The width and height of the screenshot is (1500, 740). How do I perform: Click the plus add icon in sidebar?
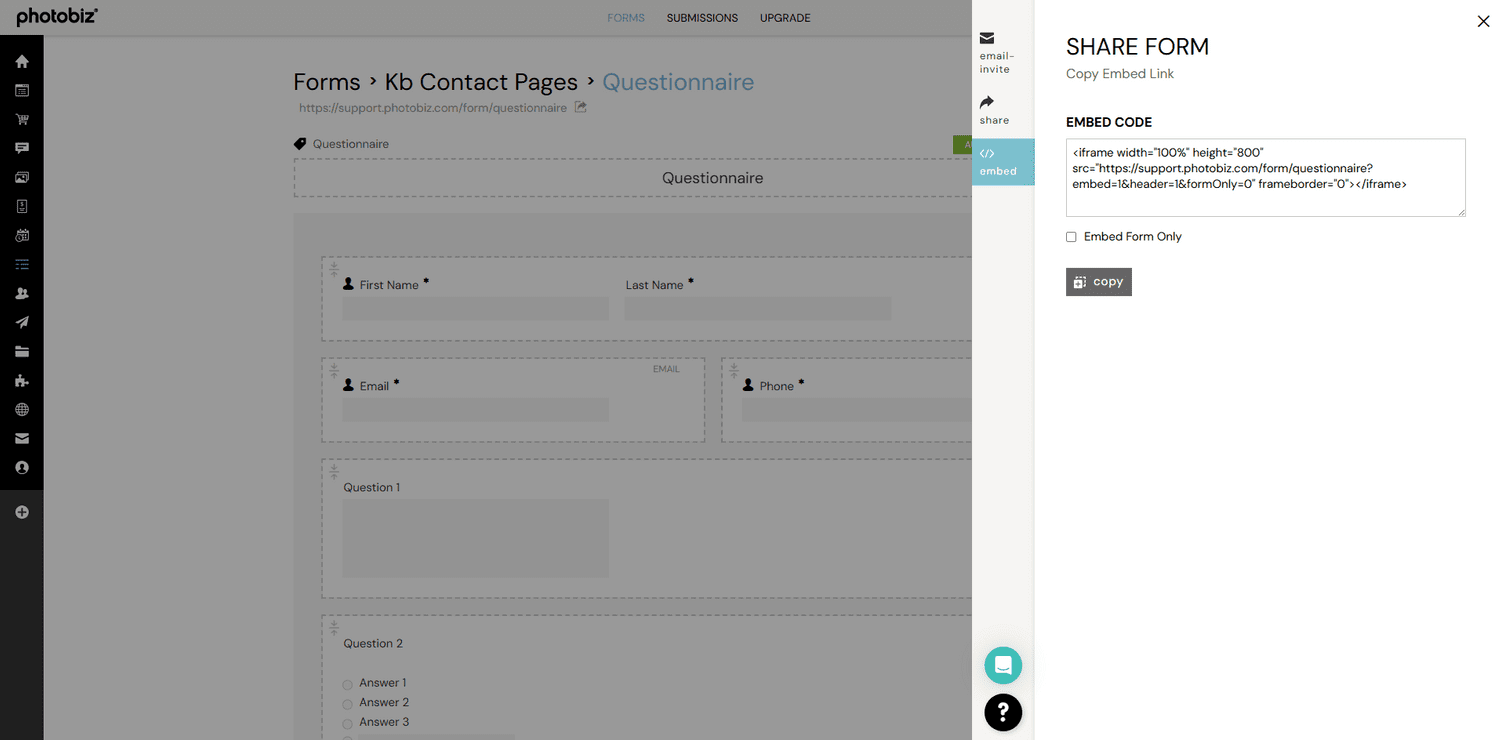pos(22,512)
